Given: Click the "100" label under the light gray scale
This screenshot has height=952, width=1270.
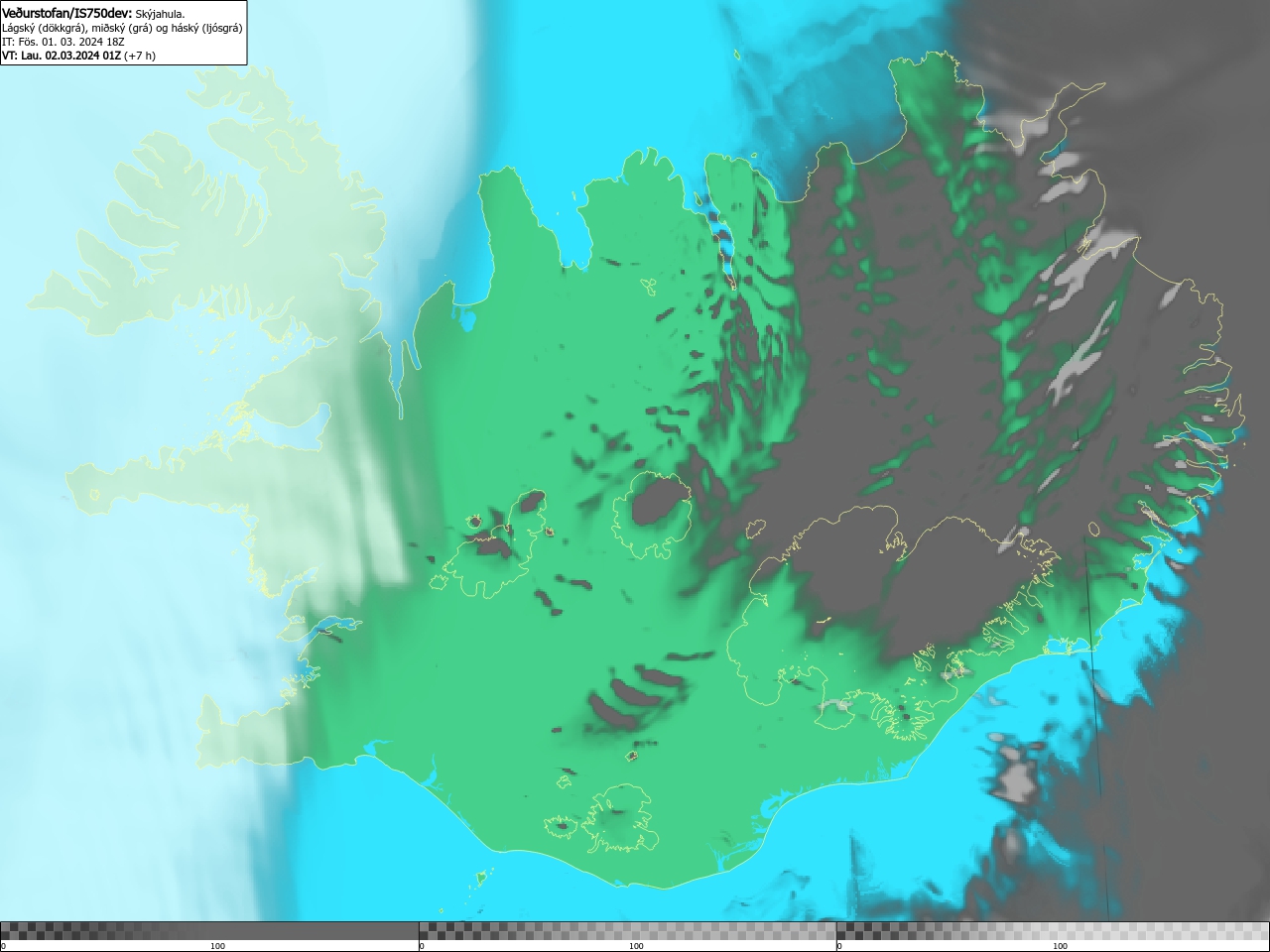Looking at the screenshot, I should click(1060, 946).
